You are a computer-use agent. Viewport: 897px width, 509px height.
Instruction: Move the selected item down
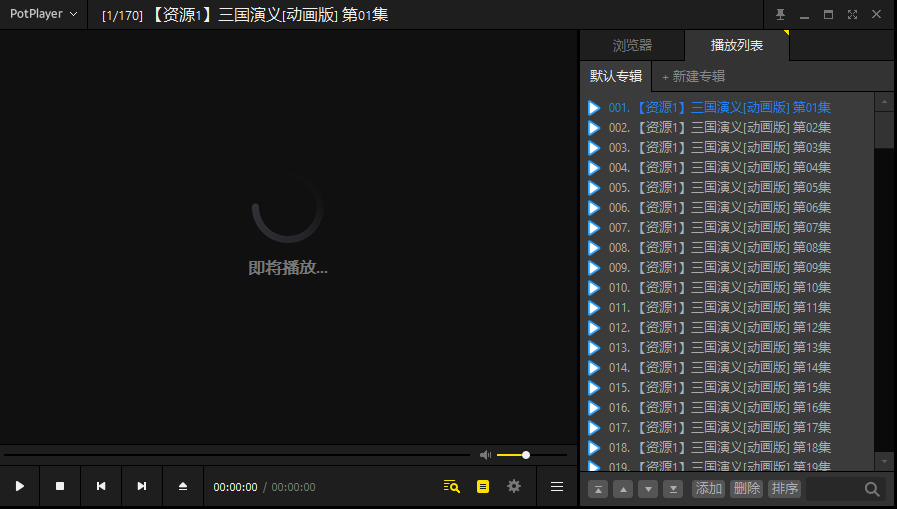pos(648,489)
